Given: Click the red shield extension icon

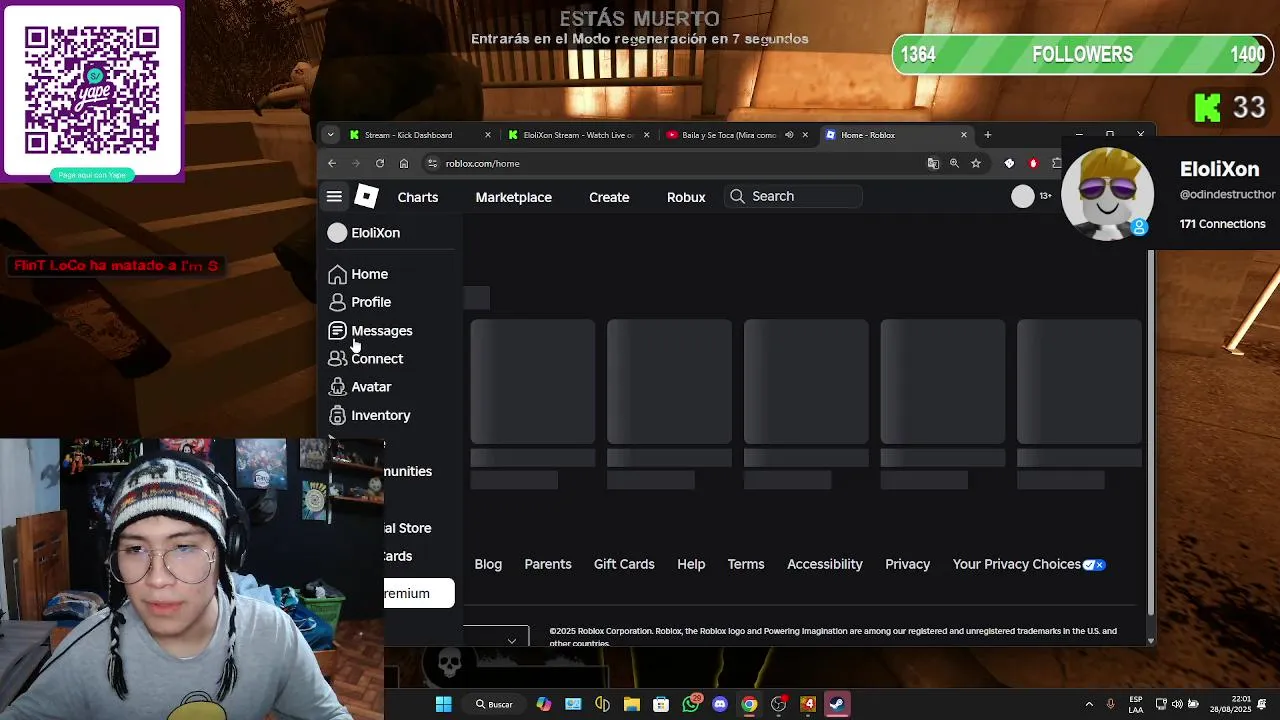Looking at the screenshot, I should coord(1033,163).
